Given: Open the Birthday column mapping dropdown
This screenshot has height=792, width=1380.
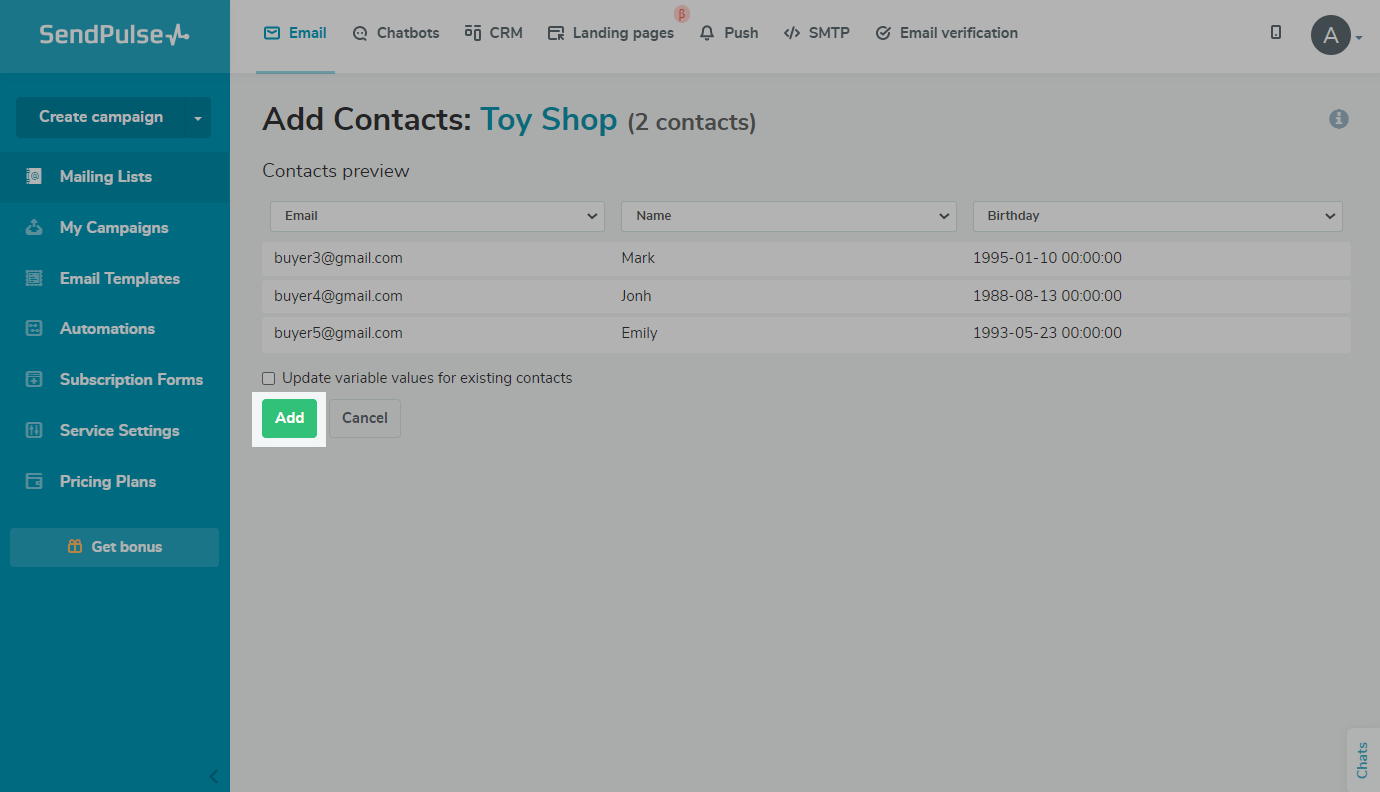Looking at the screenshot, I should tap(1157, 216).
